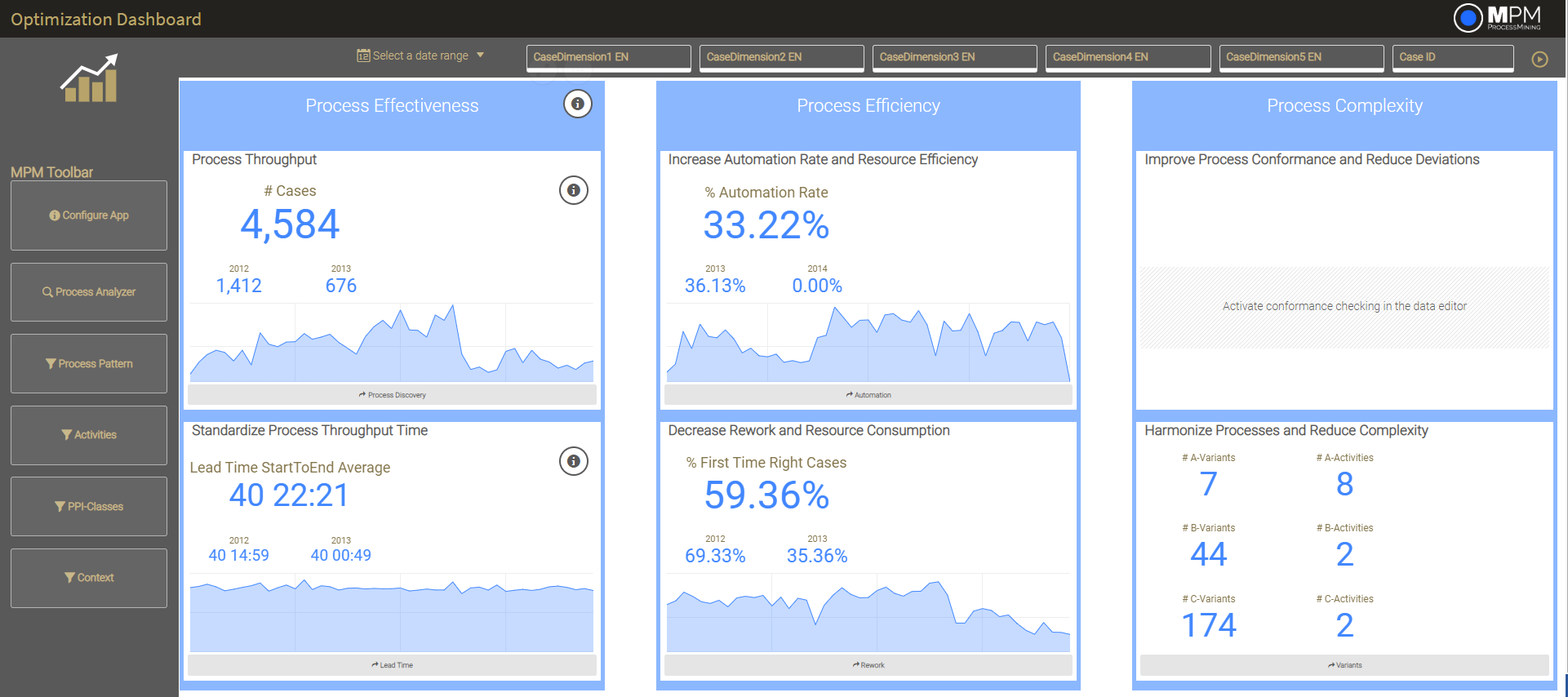Viewport: 1568px width, 697px height.
Task: Go to the Rework link bar
Action: [868, 665]
